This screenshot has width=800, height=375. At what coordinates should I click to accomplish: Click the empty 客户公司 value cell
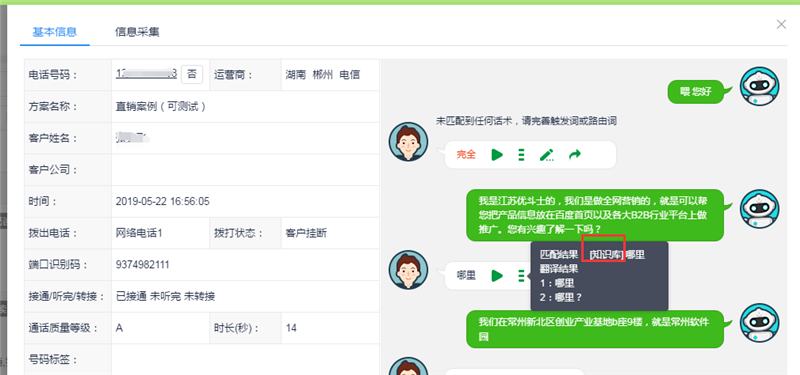245,170
